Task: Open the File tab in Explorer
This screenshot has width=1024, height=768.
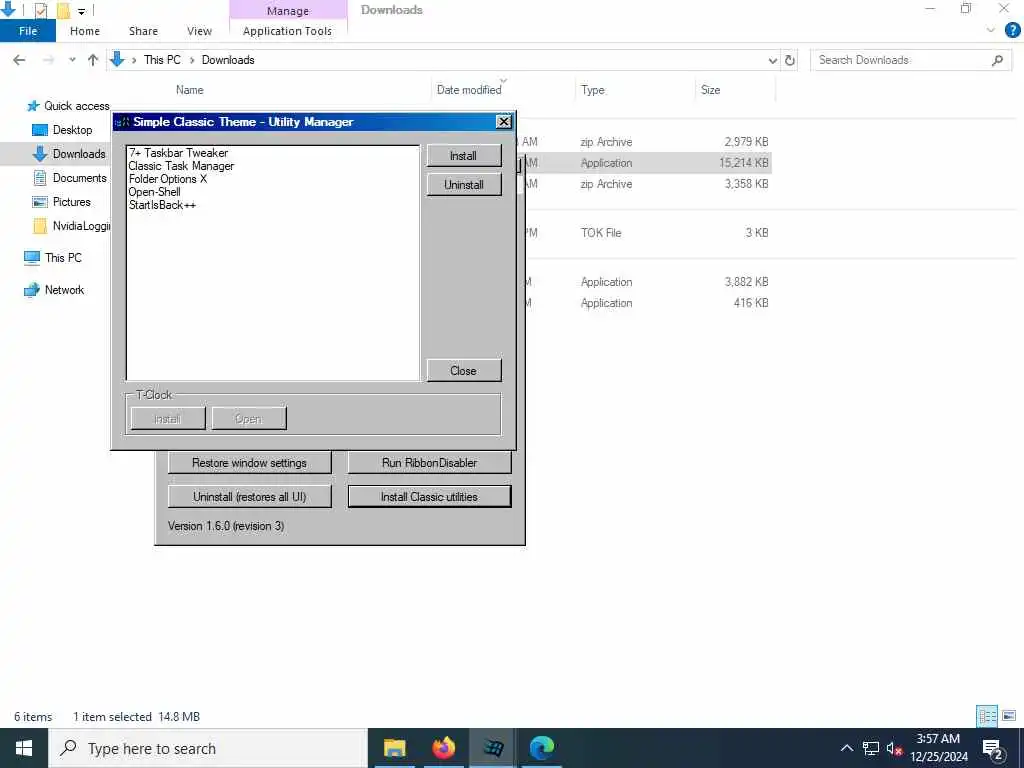Action: 28,31
